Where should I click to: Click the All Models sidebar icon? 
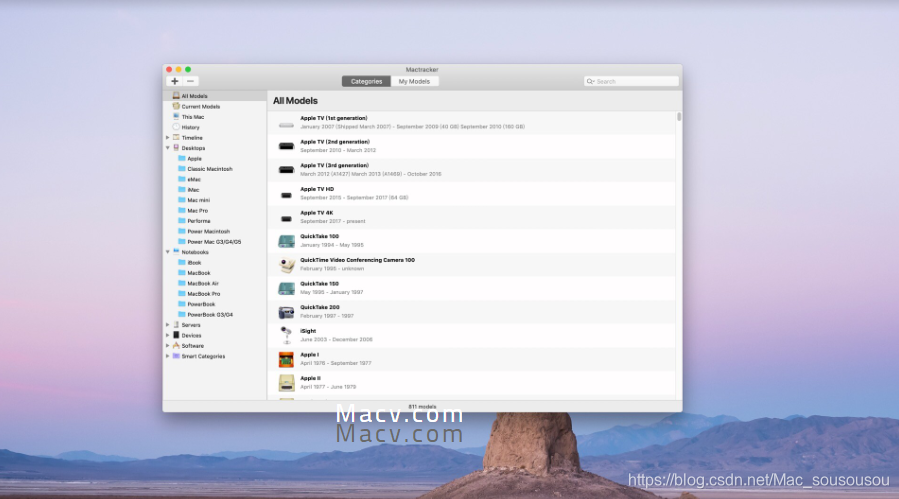click(x=176, y=96)
